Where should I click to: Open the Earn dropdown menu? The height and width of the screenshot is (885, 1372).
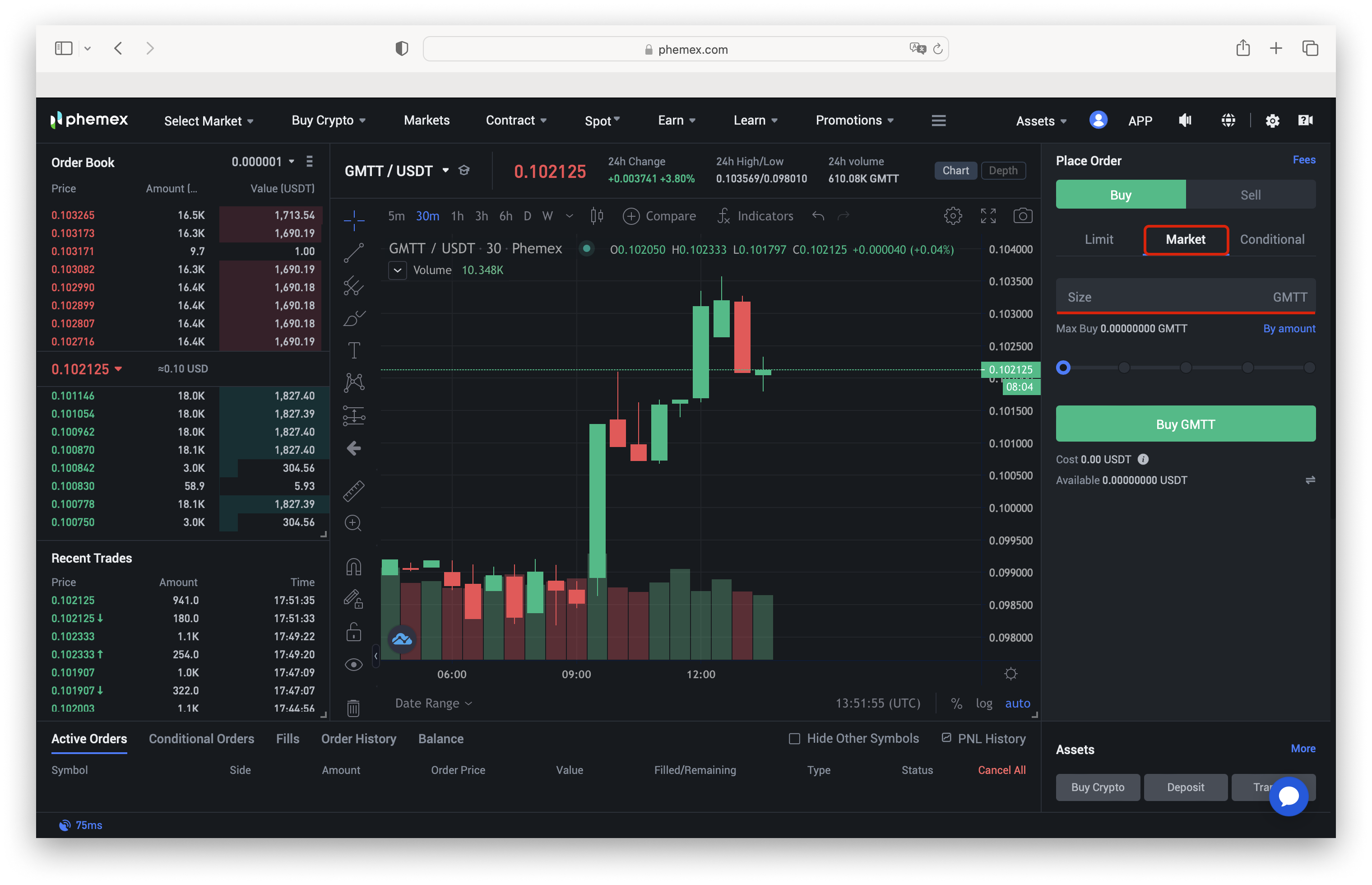[x=677, y=120]
